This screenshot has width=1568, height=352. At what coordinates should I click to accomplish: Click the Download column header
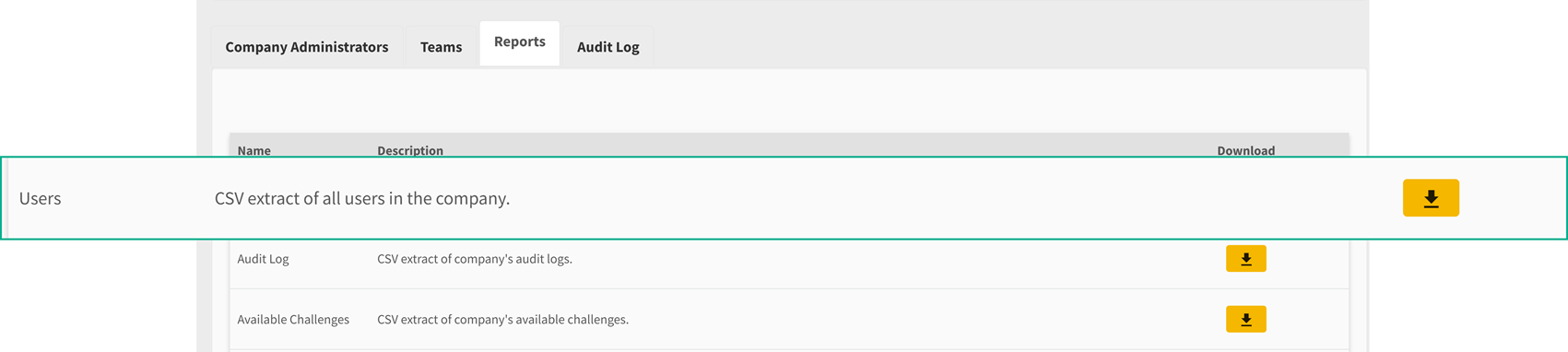click(x=1246, y=150)
